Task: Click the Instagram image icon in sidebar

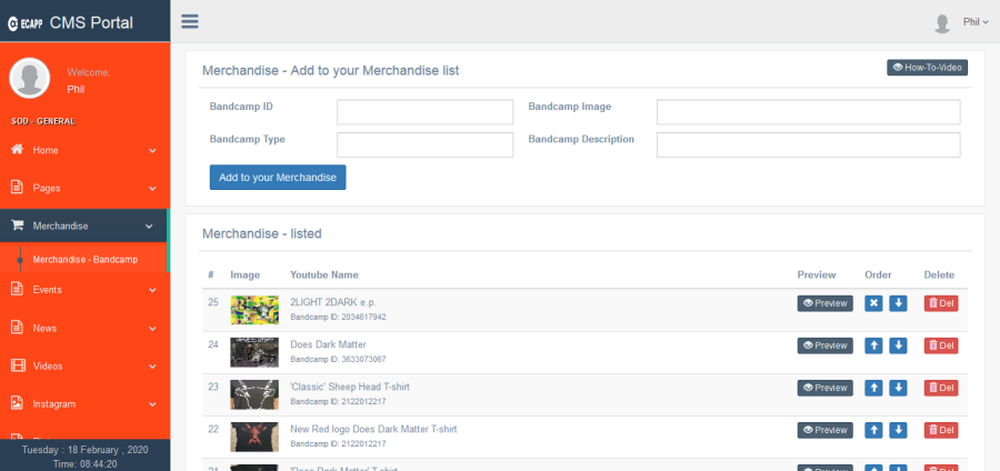Action: click(18, 403)
